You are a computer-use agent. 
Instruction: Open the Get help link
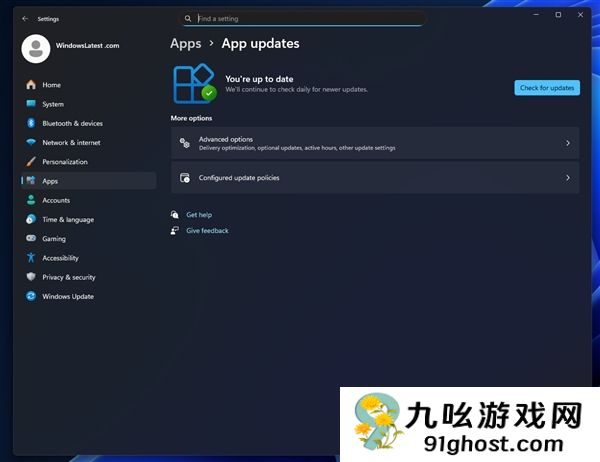199,215
